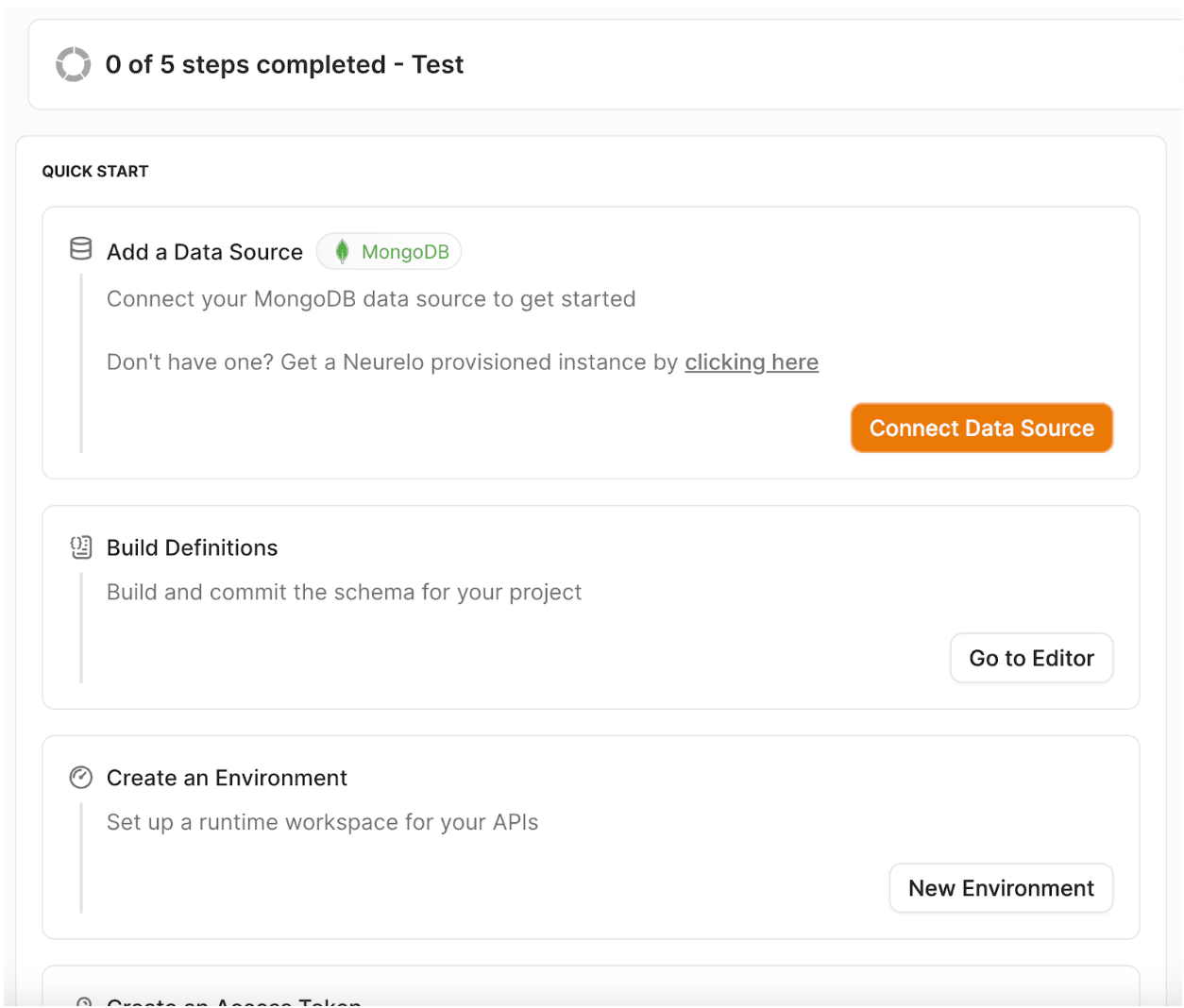Click the "Build and commit the schema" description
The height and width of the screenshot is (1008, 1184).
tap(344, 593)
